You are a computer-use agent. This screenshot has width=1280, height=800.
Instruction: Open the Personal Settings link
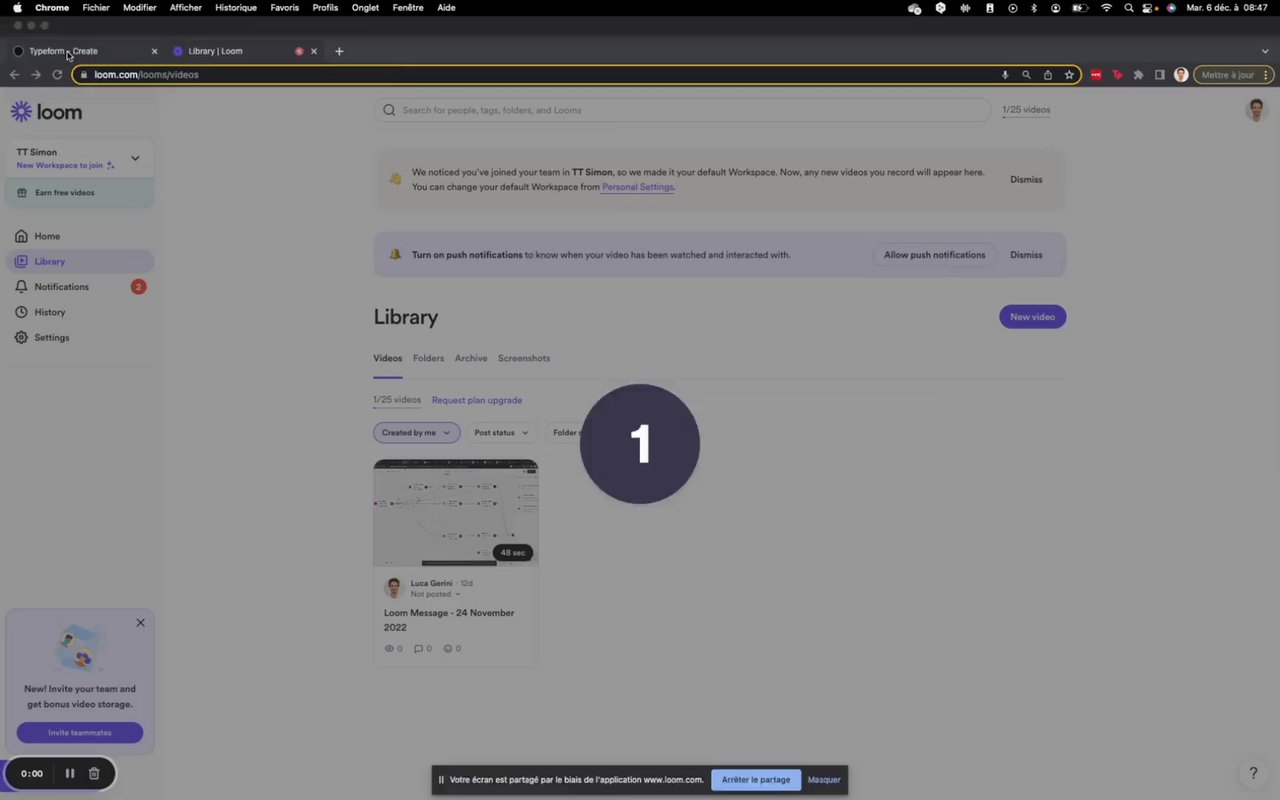tap(638, 187)
